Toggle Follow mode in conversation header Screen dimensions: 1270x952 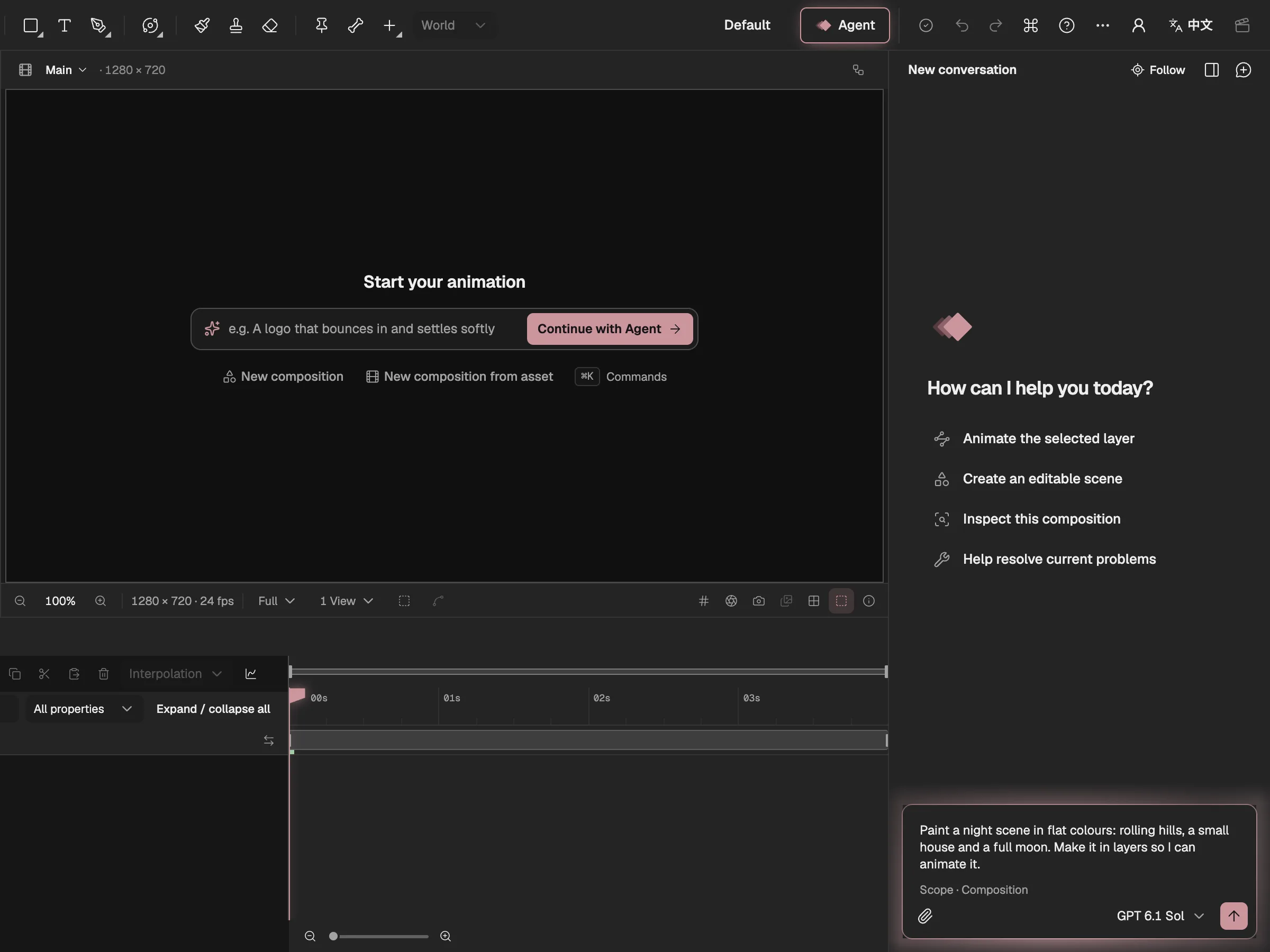pyautogui.click(x=1157, y=70)
